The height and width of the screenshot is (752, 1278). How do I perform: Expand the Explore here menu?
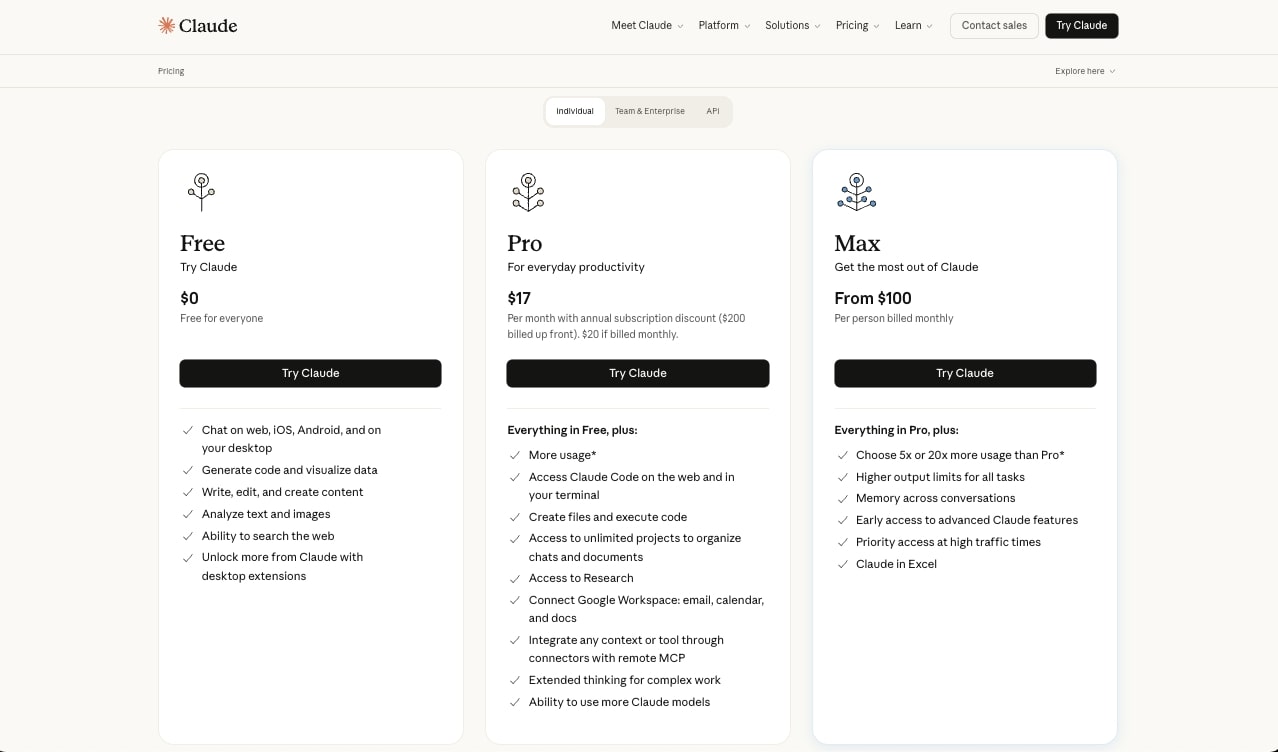[x=1085, y=71]
